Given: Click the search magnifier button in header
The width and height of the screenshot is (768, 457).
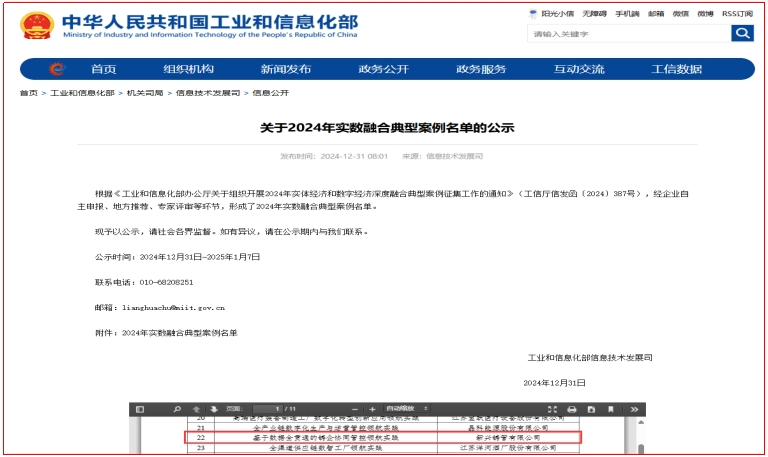Looking at the screenshot, I should (742, 34).
